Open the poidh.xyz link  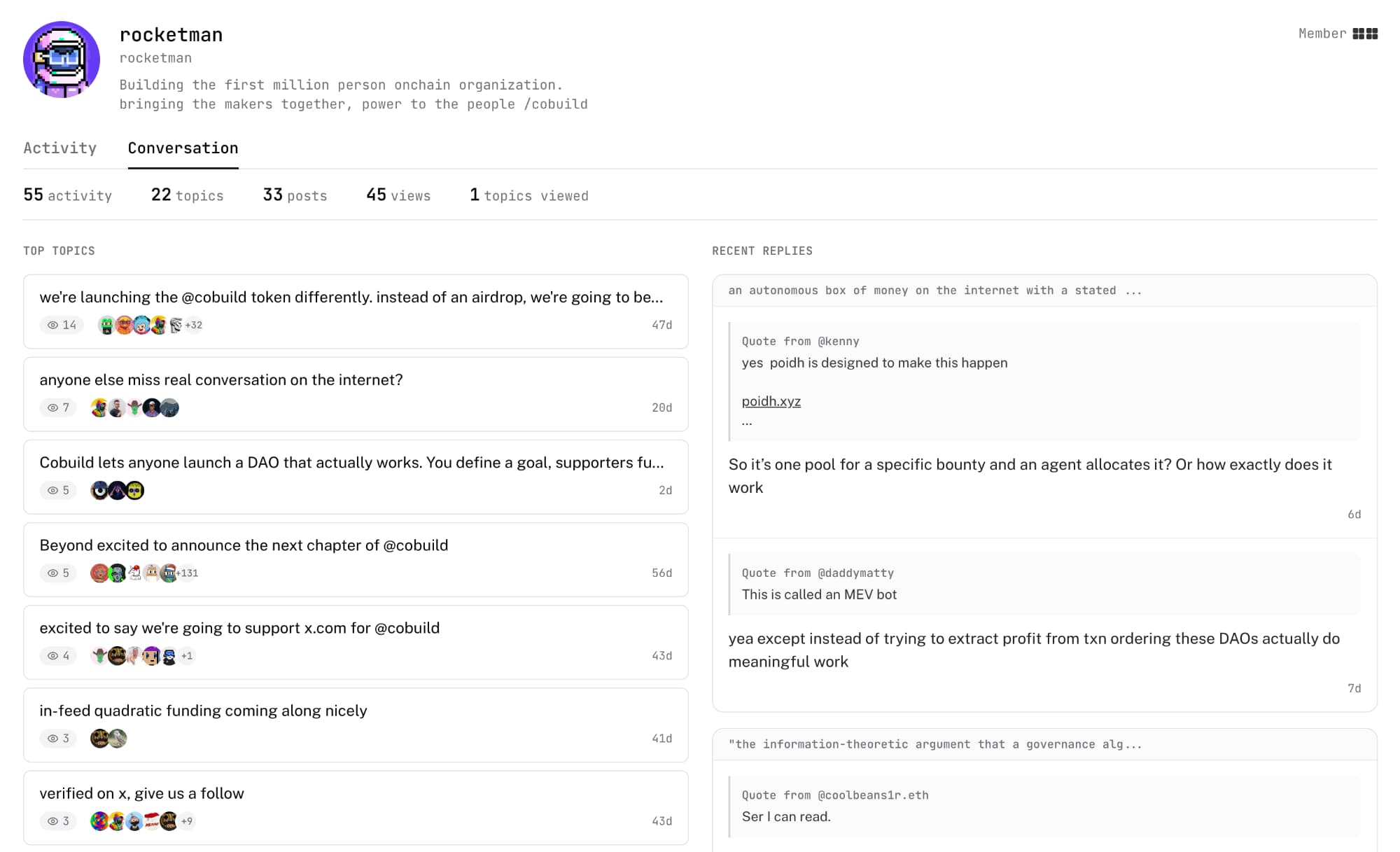(770, 401)
